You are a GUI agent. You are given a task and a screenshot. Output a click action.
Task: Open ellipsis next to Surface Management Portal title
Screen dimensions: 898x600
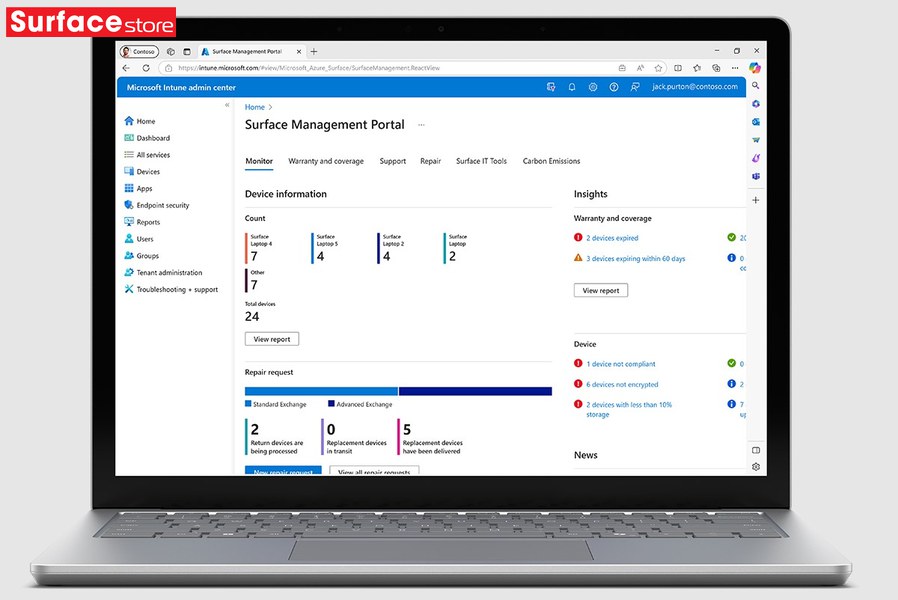point(421,125)
